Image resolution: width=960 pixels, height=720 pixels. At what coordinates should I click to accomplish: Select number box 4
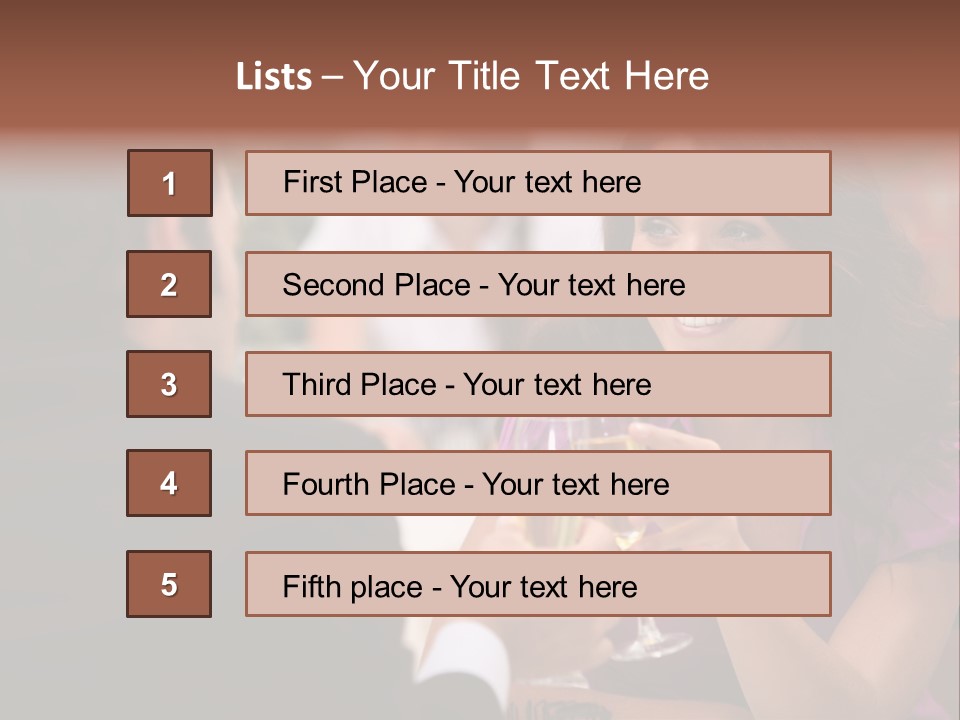click(169, 483)
